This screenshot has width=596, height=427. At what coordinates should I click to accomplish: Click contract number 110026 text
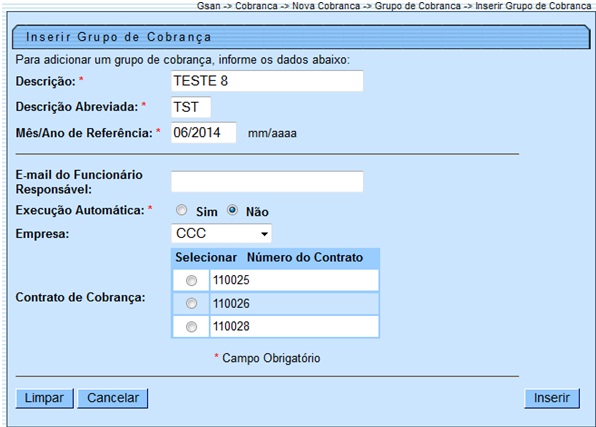click(x=231, y=303)
